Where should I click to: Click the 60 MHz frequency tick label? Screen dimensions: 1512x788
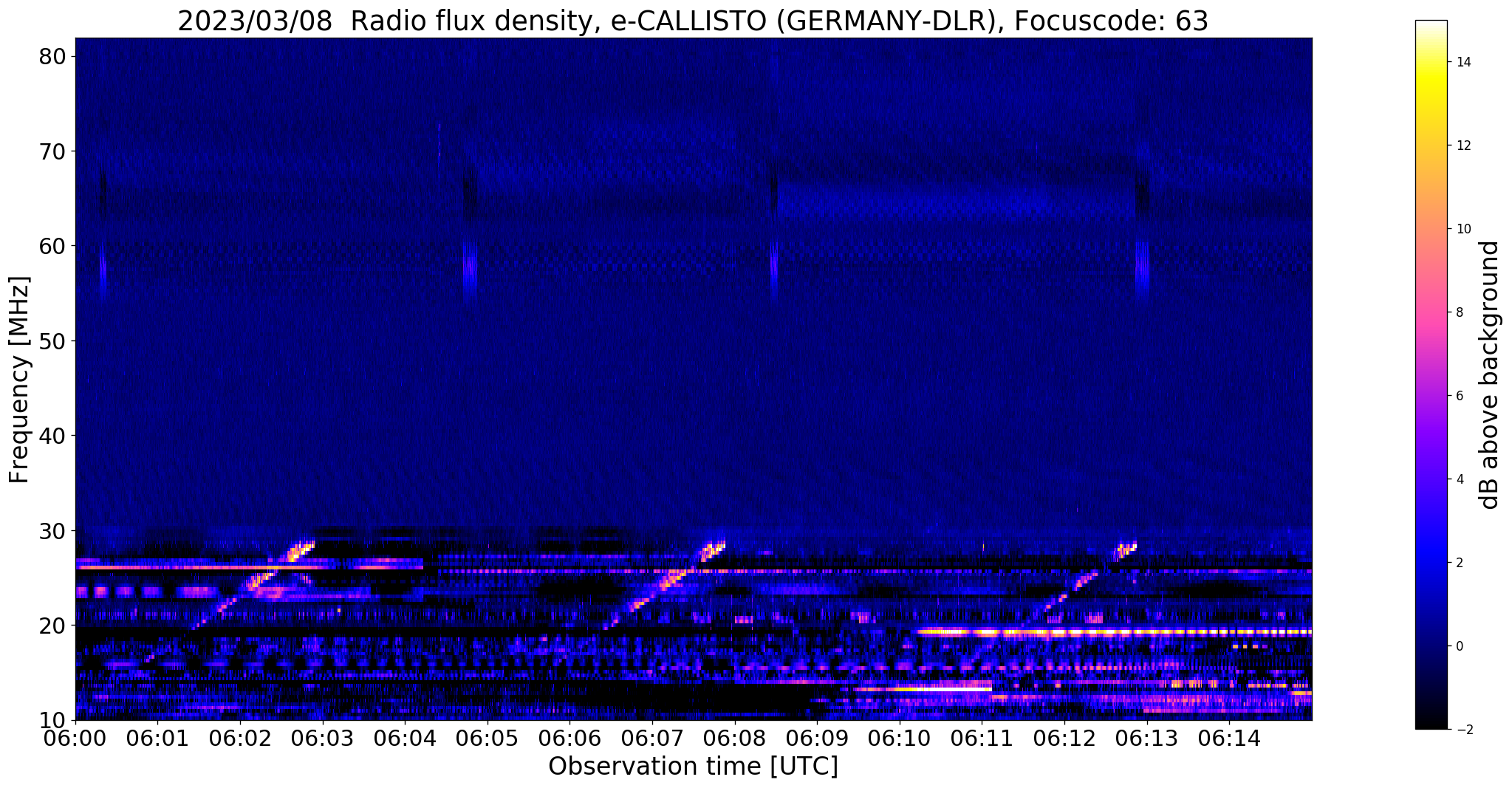click(52, 246)
